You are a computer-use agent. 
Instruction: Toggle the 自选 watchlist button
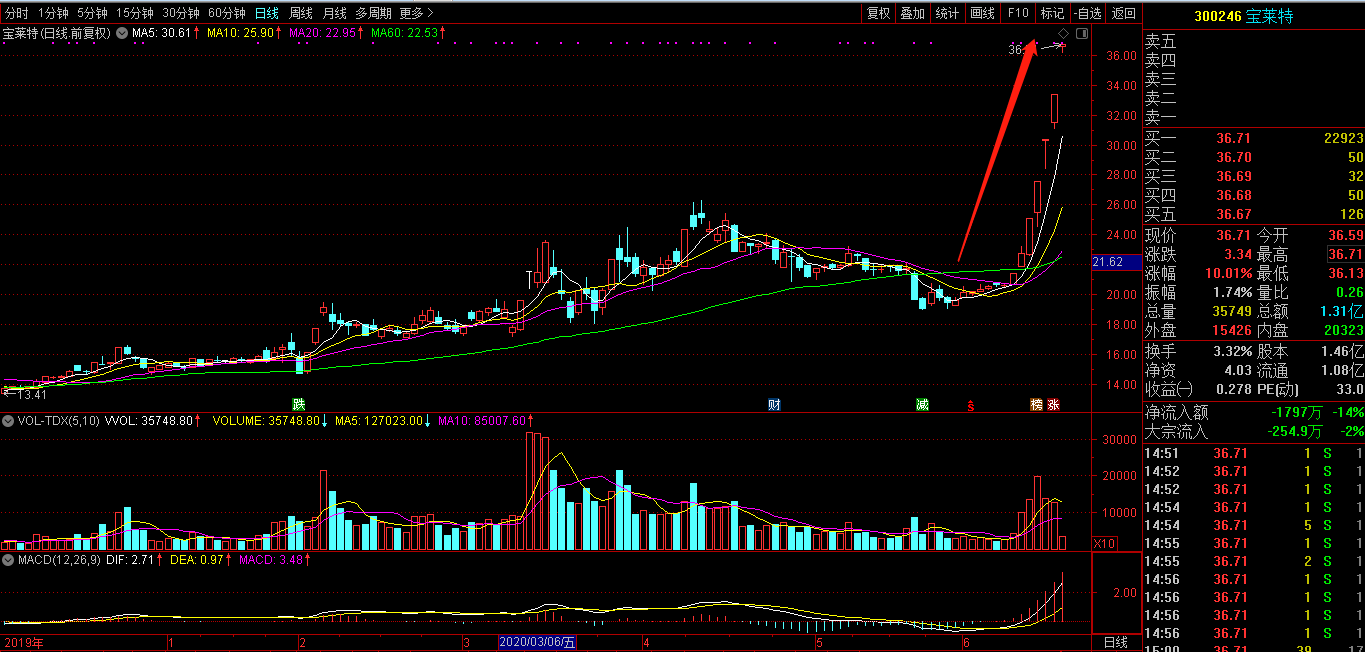coord(1087,13)
